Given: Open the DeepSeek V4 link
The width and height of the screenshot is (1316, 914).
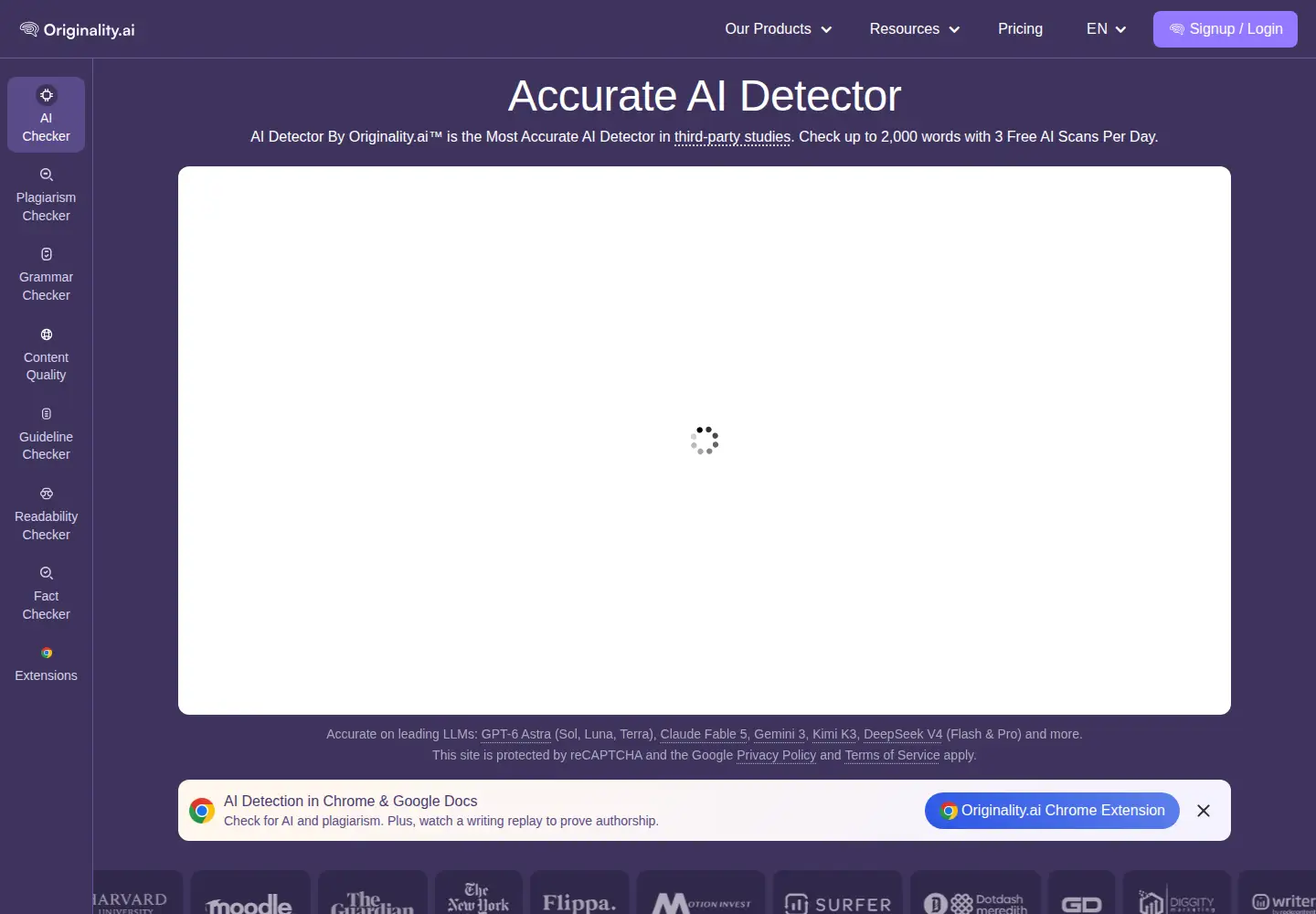Looking at the screenshot, I should [903, 734].
